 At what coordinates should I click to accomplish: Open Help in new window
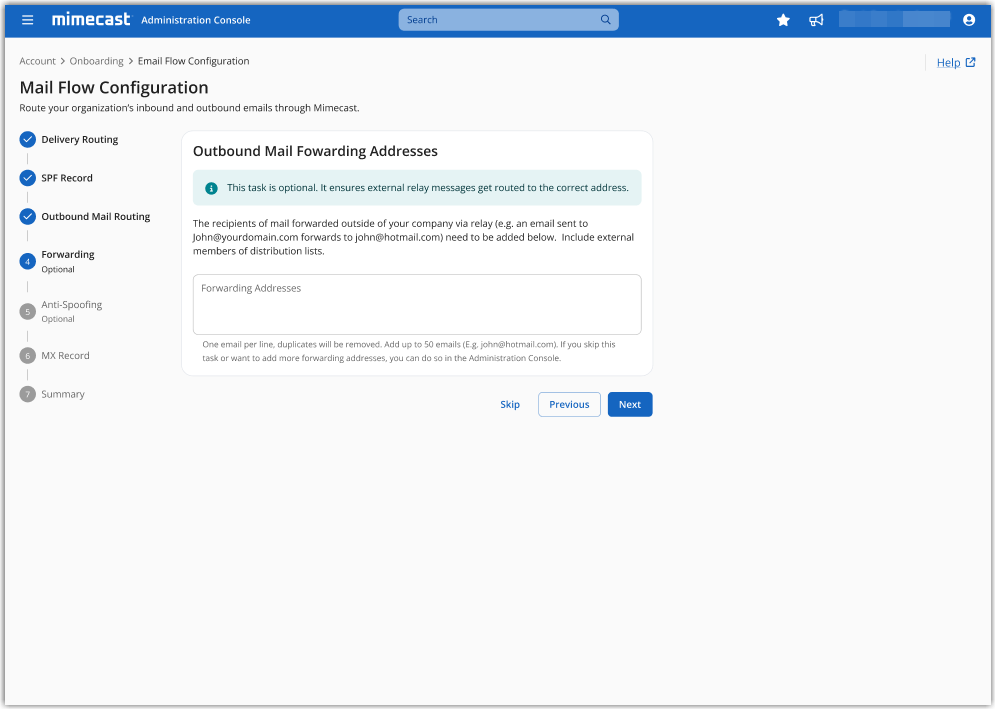click(x=955, y=63)
